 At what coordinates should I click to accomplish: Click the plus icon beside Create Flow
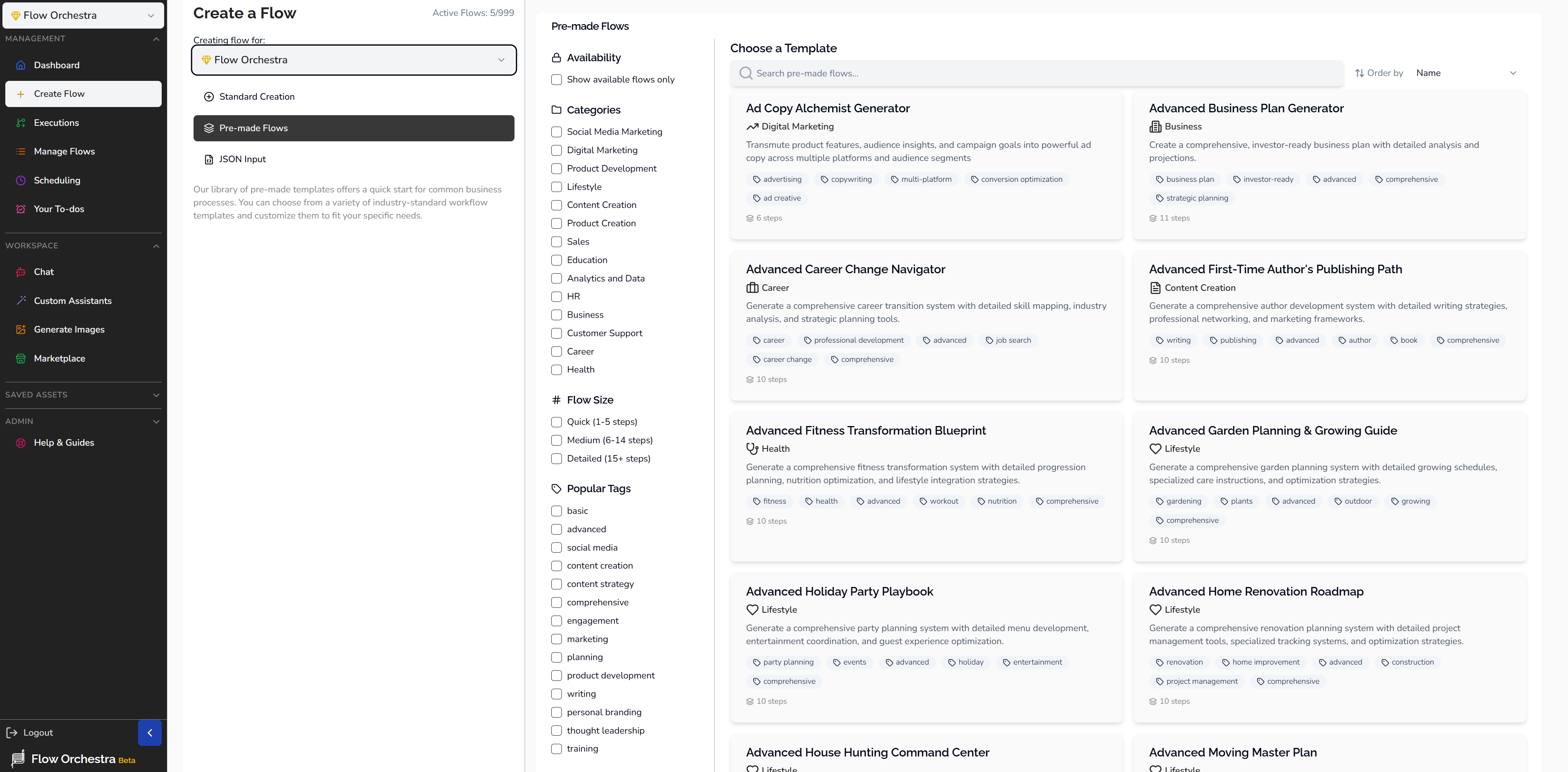tap(21, 94)
